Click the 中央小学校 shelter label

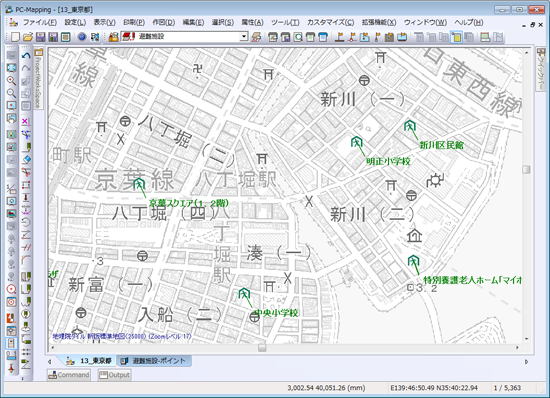point(276,312)
